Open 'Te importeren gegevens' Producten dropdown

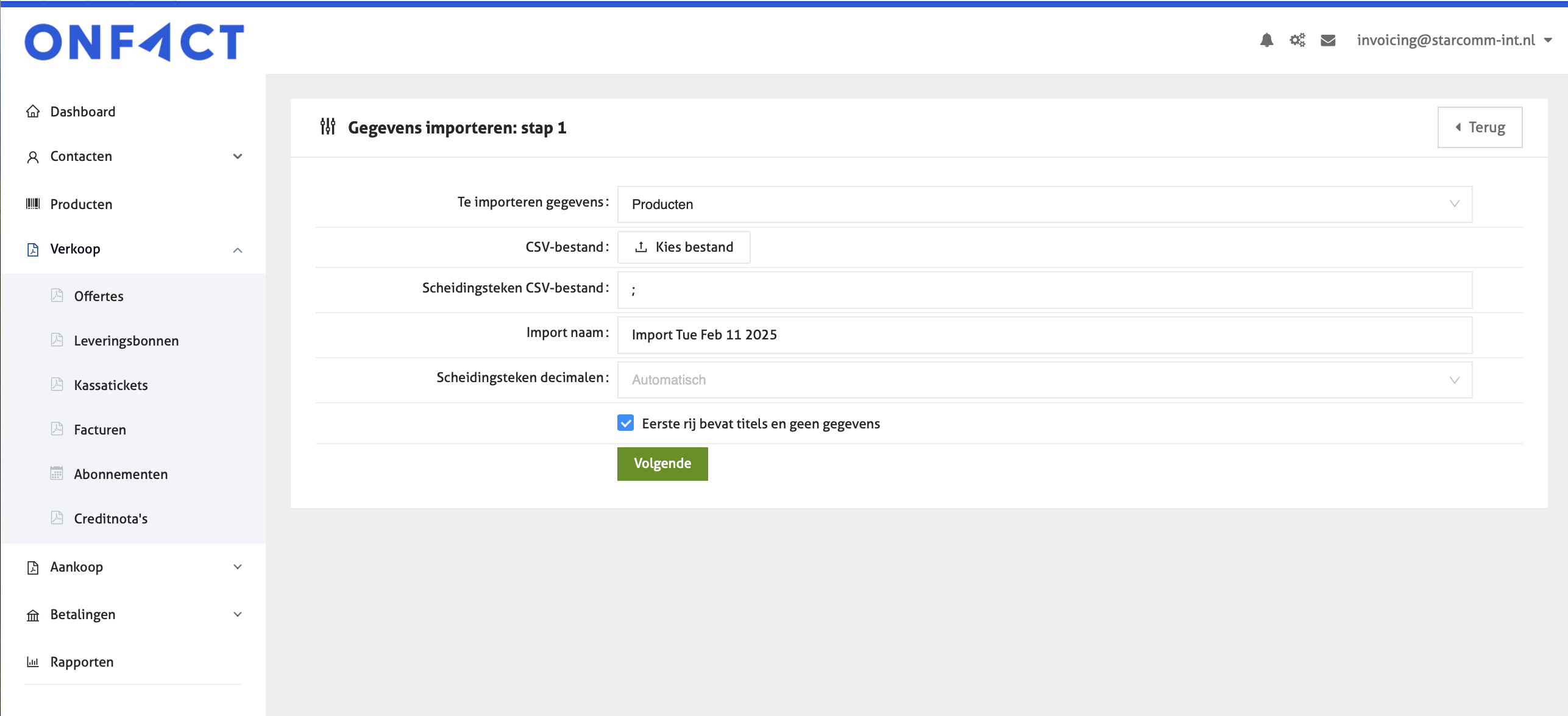(x=1045, y=204)
